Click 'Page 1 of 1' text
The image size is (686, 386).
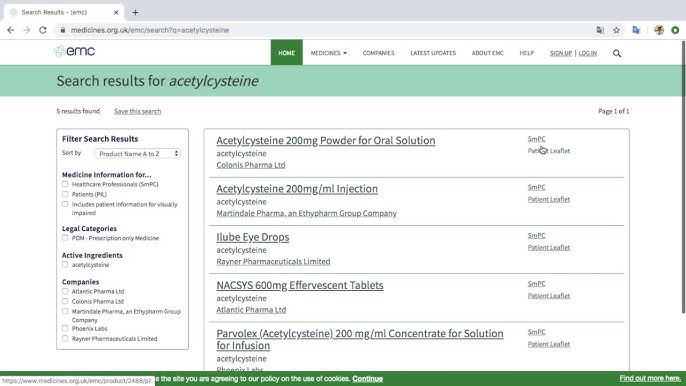(x=614, y=111)
